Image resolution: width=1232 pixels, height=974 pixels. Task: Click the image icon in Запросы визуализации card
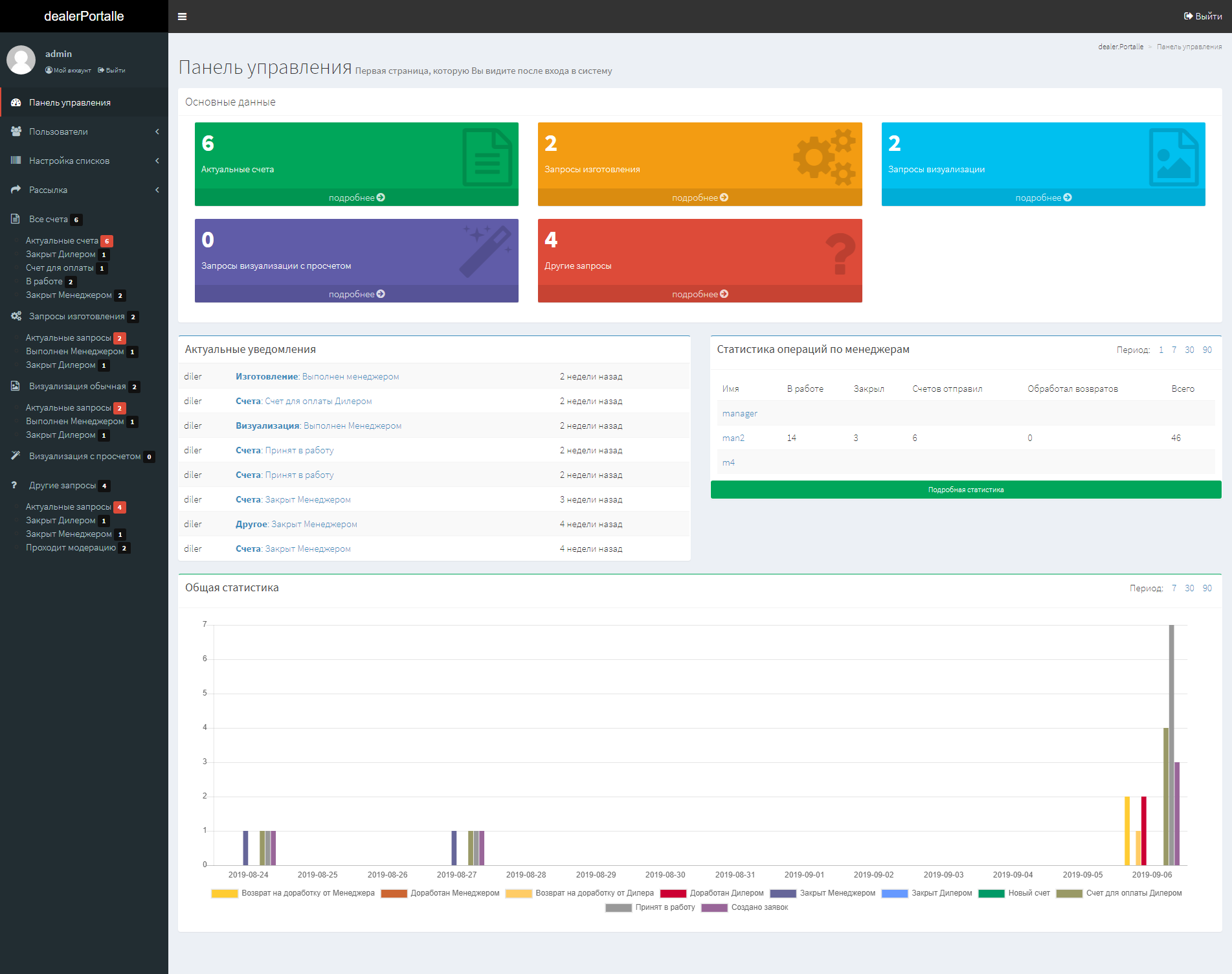point(1173,157)
